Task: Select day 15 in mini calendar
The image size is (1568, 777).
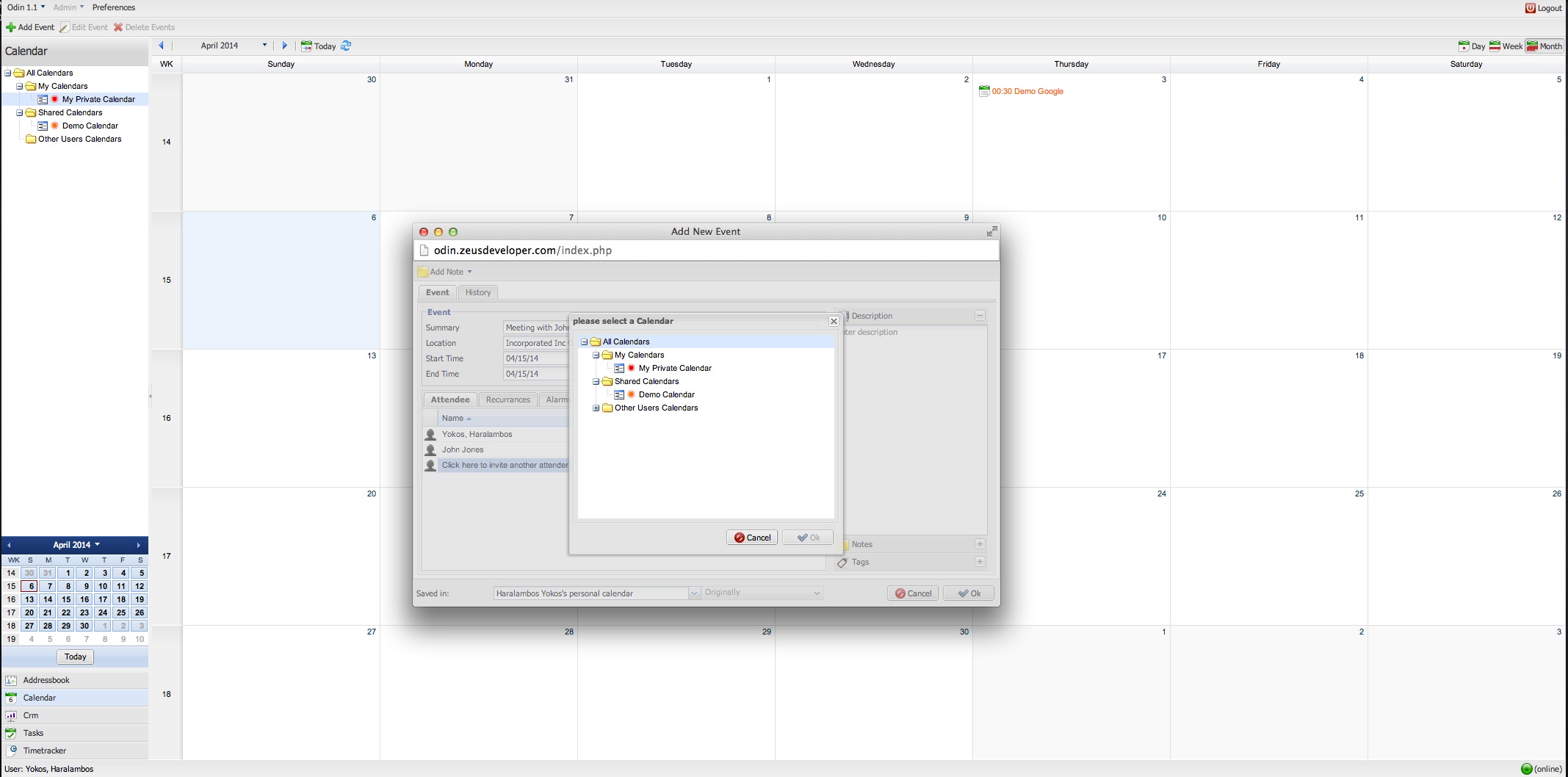Action: click(x=66, y=599)
